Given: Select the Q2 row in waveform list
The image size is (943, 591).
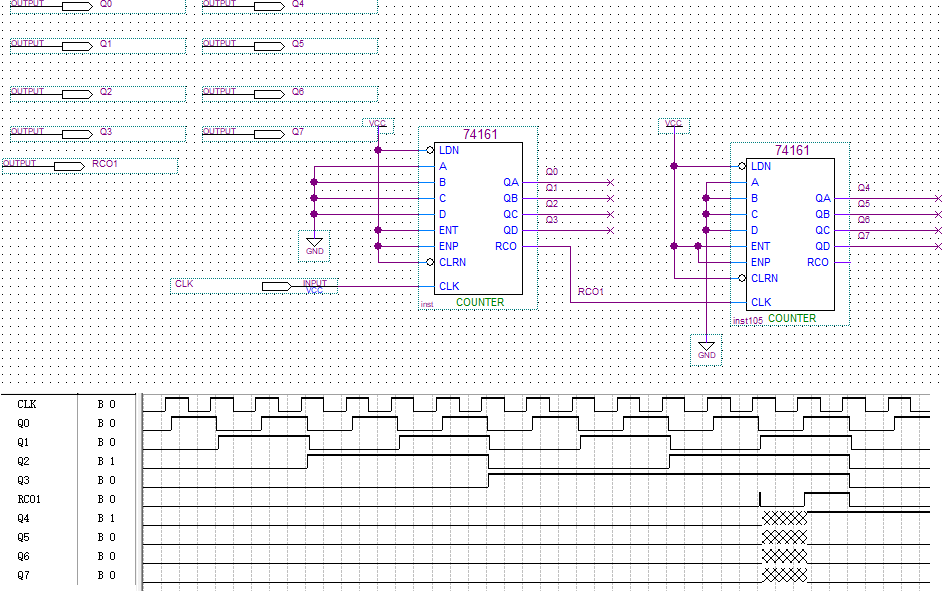Looking at the screenshot, I should click(x=70, y=461).
